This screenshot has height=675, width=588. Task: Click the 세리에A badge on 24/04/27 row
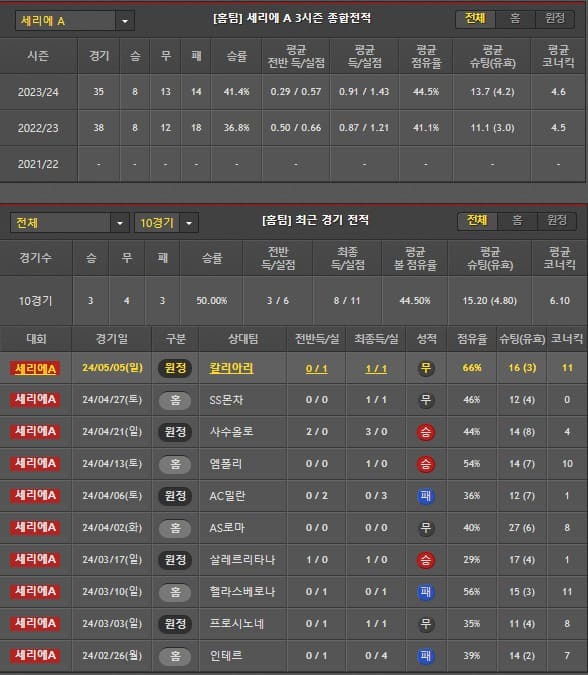coord(36,400)
